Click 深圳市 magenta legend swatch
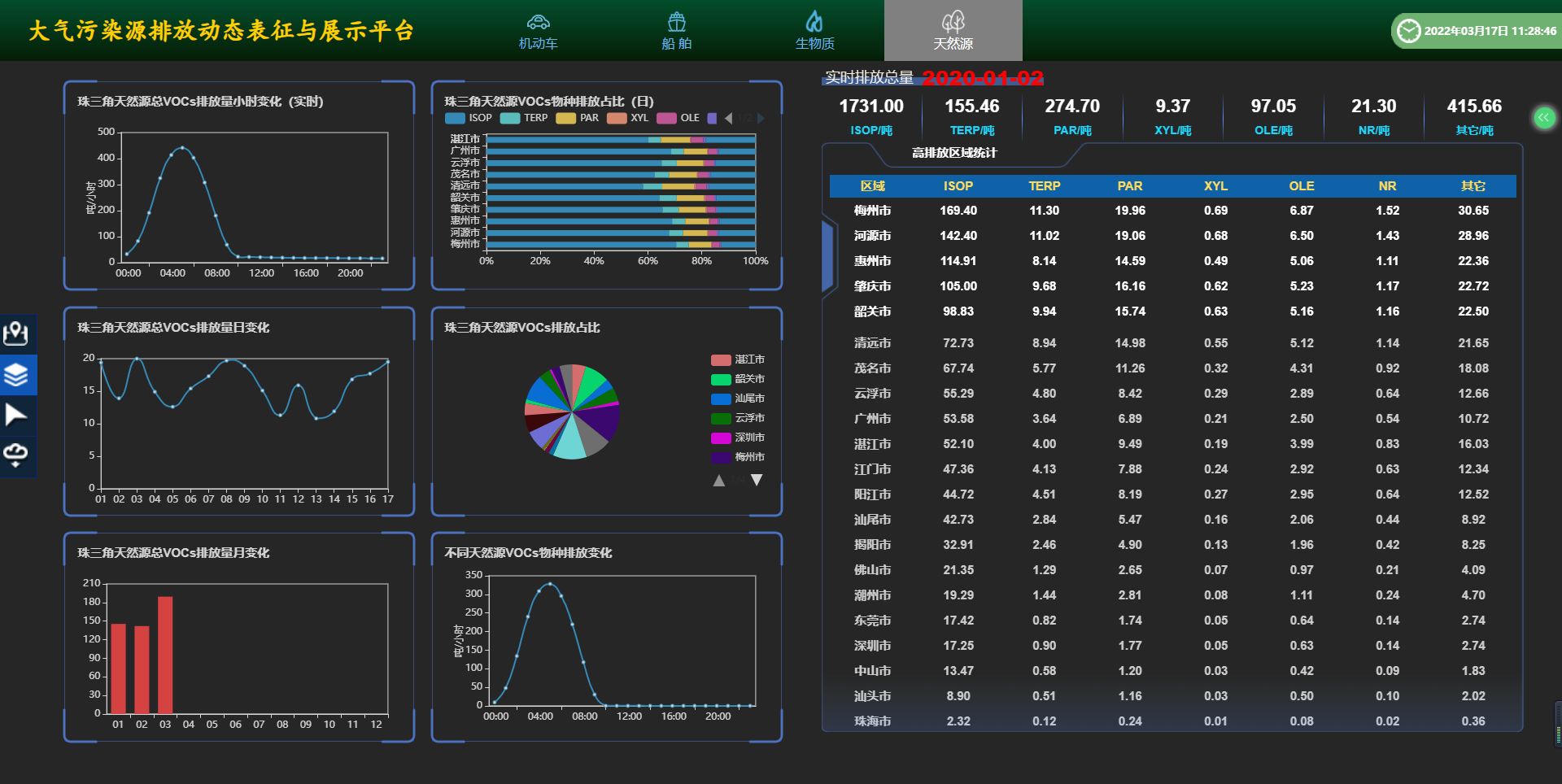Viewport: 1562px width, 784px height. coord(721,438)
